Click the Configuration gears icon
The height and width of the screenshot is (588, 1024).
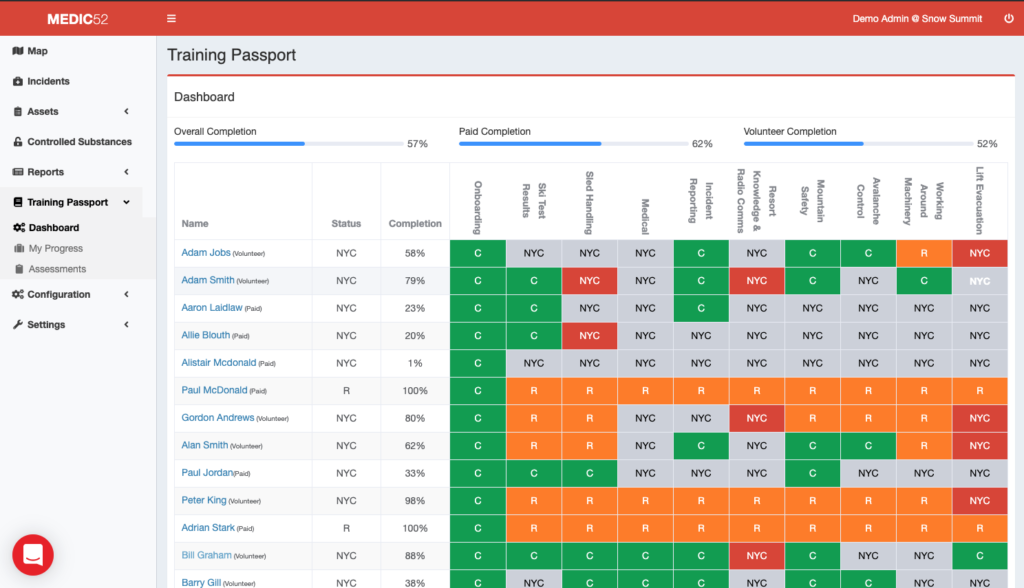[18, 294]
